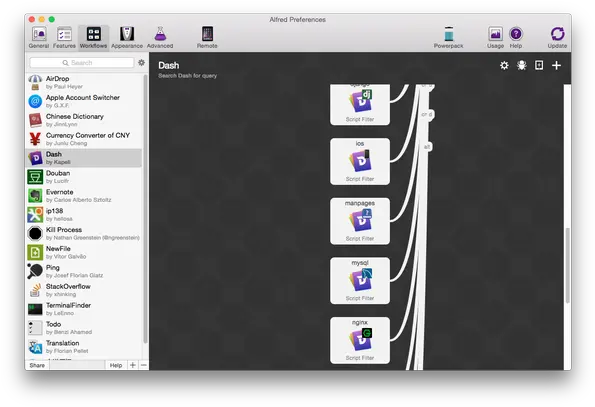Viewport: 595px width, 407px height.
Task: Add workflow object with plus icon
Action: tap(556, 65)
